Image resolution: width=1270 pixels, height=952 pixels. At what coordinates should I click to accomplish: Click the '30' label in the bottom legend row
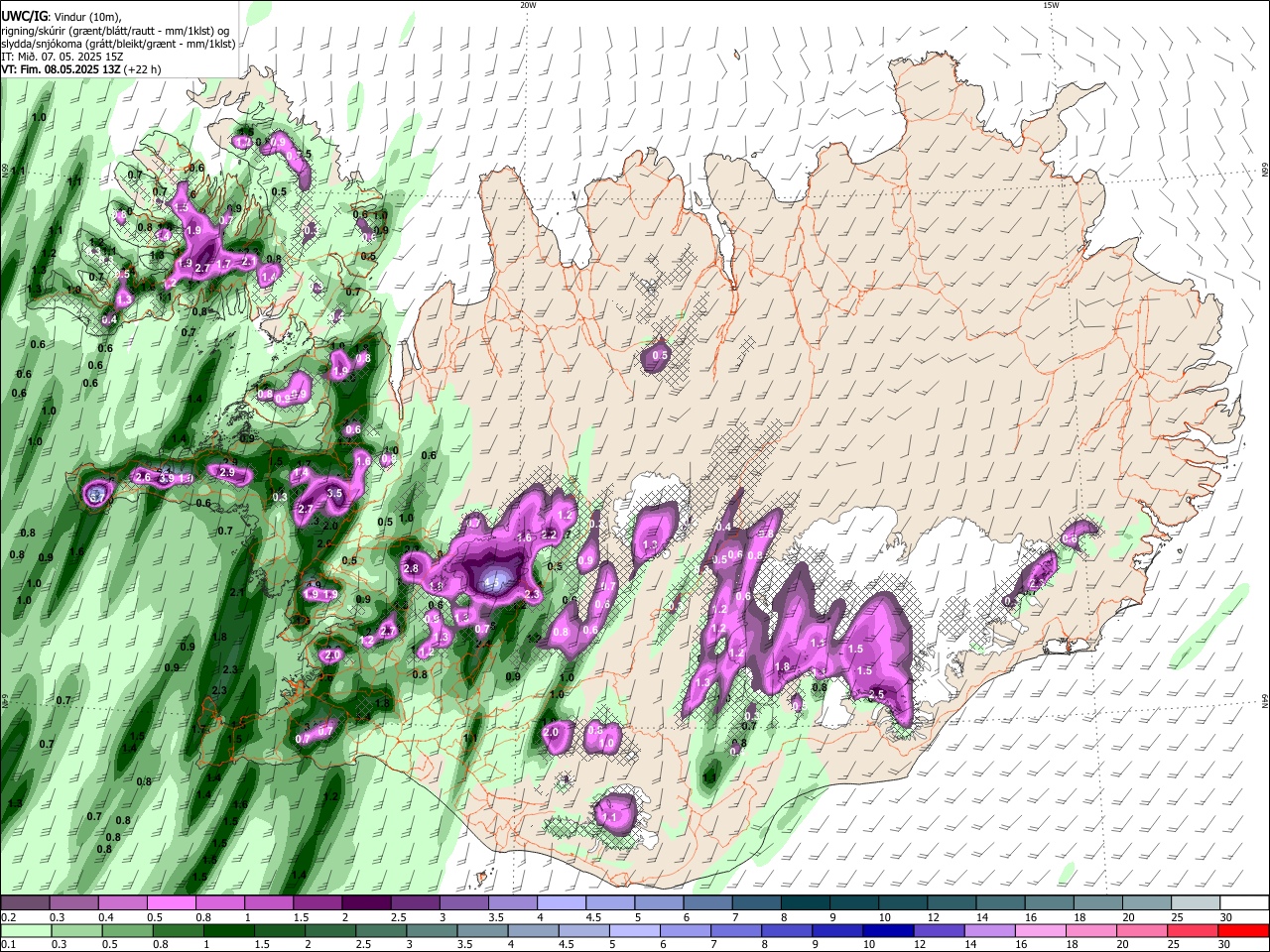(x=1225, y=944)
